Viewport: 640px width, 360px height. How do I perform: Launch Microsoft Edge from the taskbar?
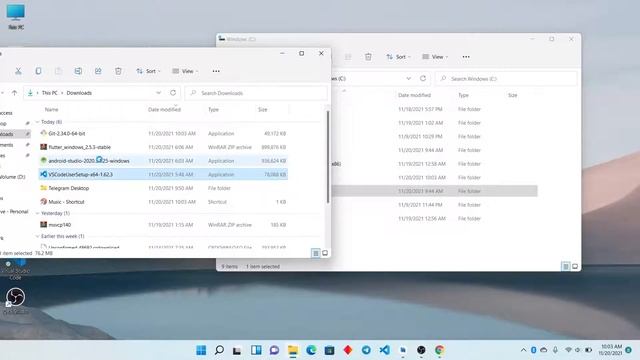pos(311,350)
